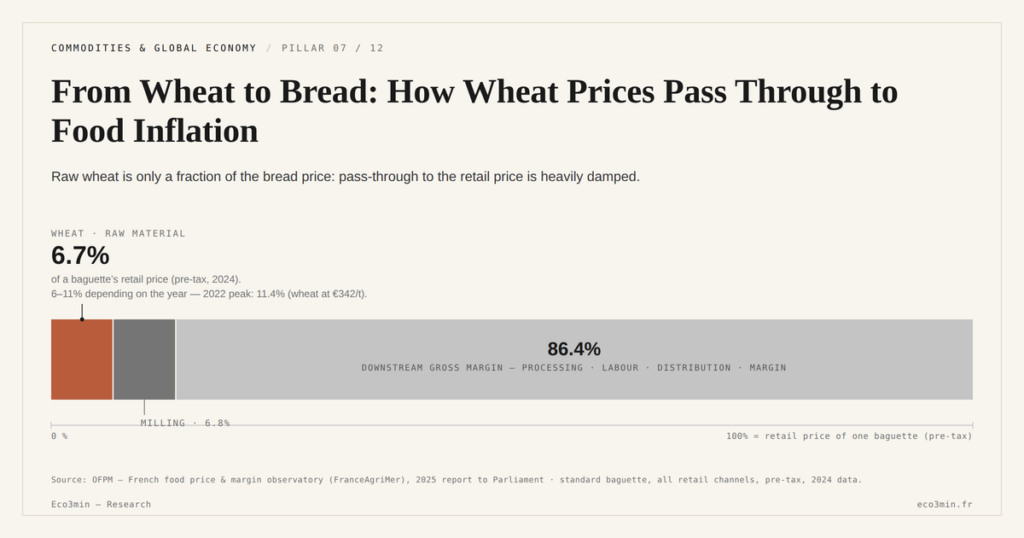Select the dark gray milling bar segment
The height and width of the screenshot is (538, 1024).
[x=144, y=359]
